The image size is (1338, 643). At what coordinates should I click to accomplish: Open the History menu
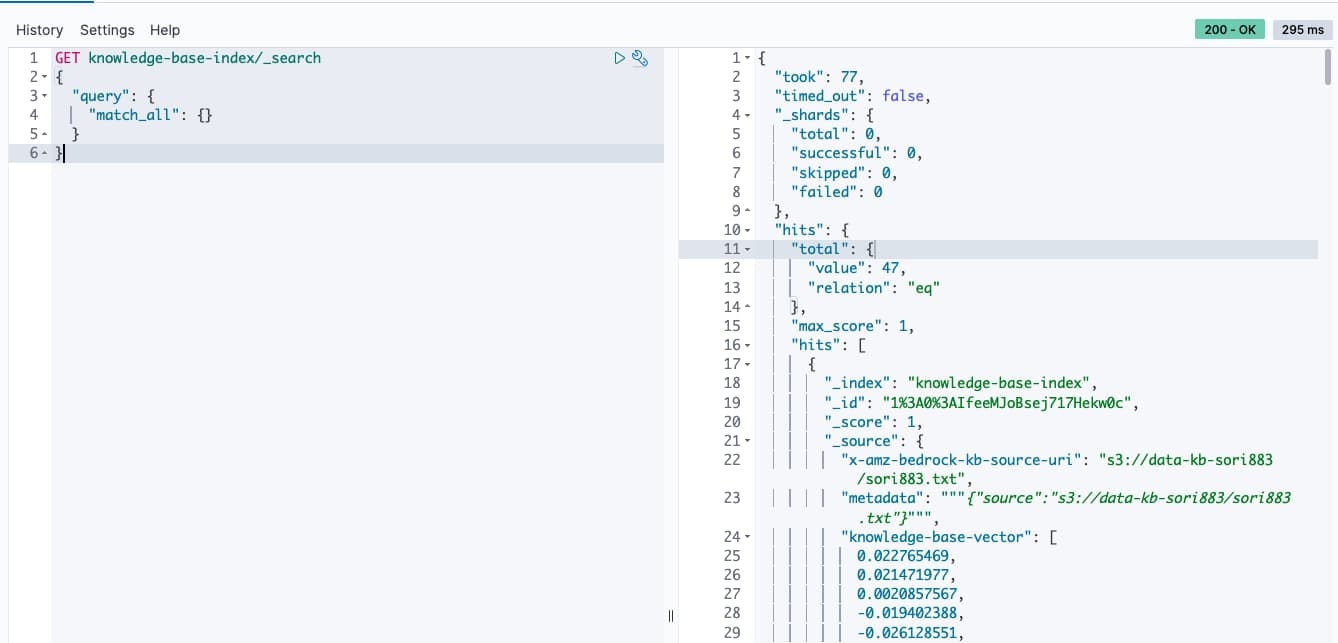[39, 30]
